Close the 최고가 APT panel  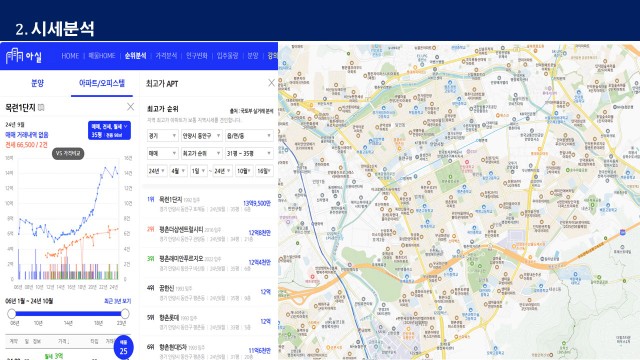(271, 83)
